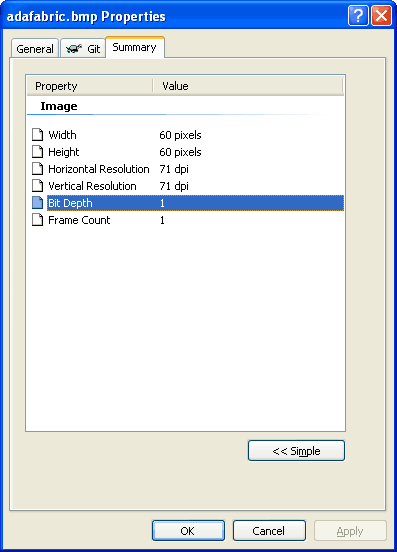Click the icon next to Horizontal Resolution
The height and width of the screenshot is (552, 397).
[x=38, y=169]
